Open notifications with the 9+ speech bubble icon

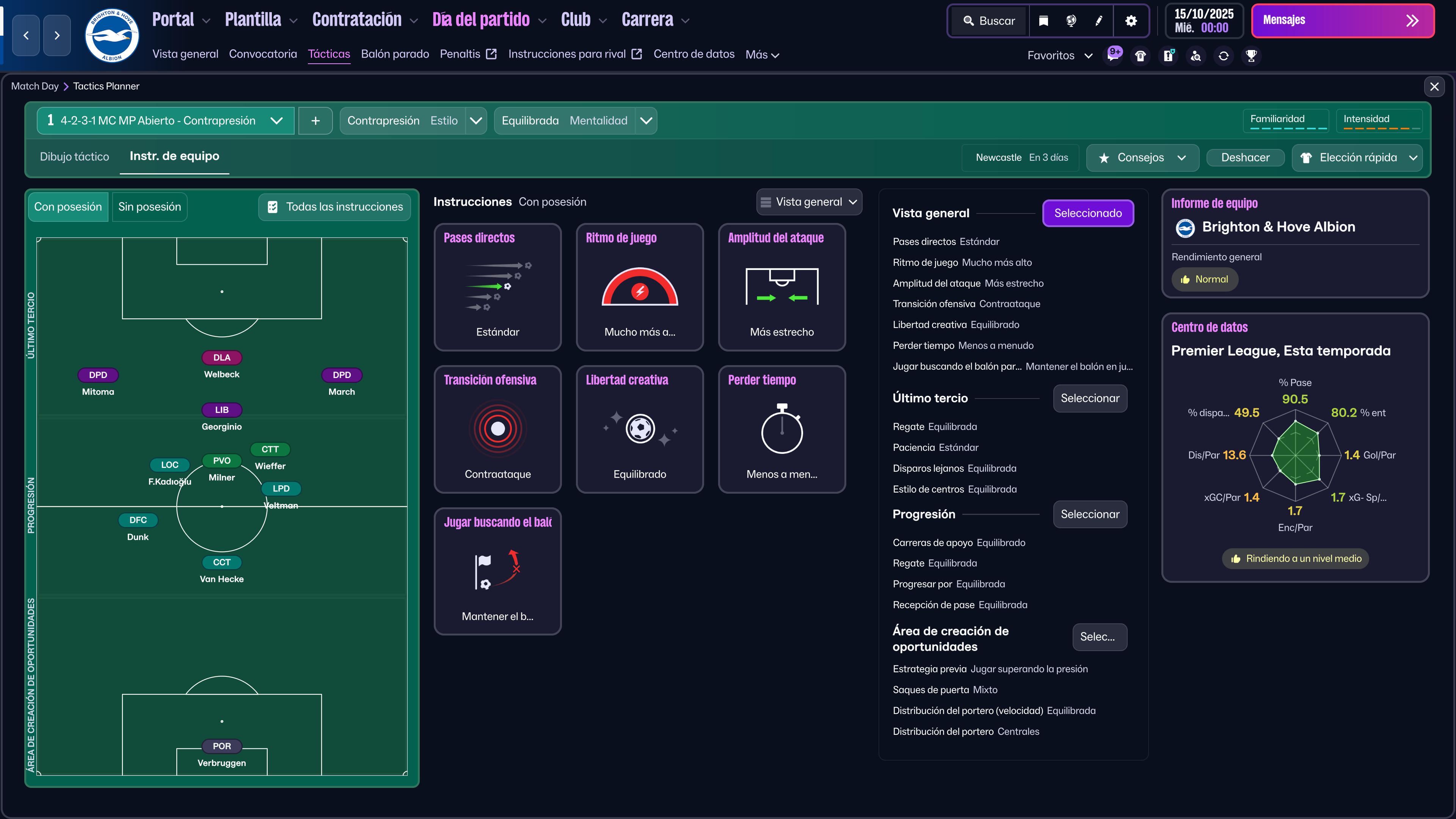(1114, 55)
